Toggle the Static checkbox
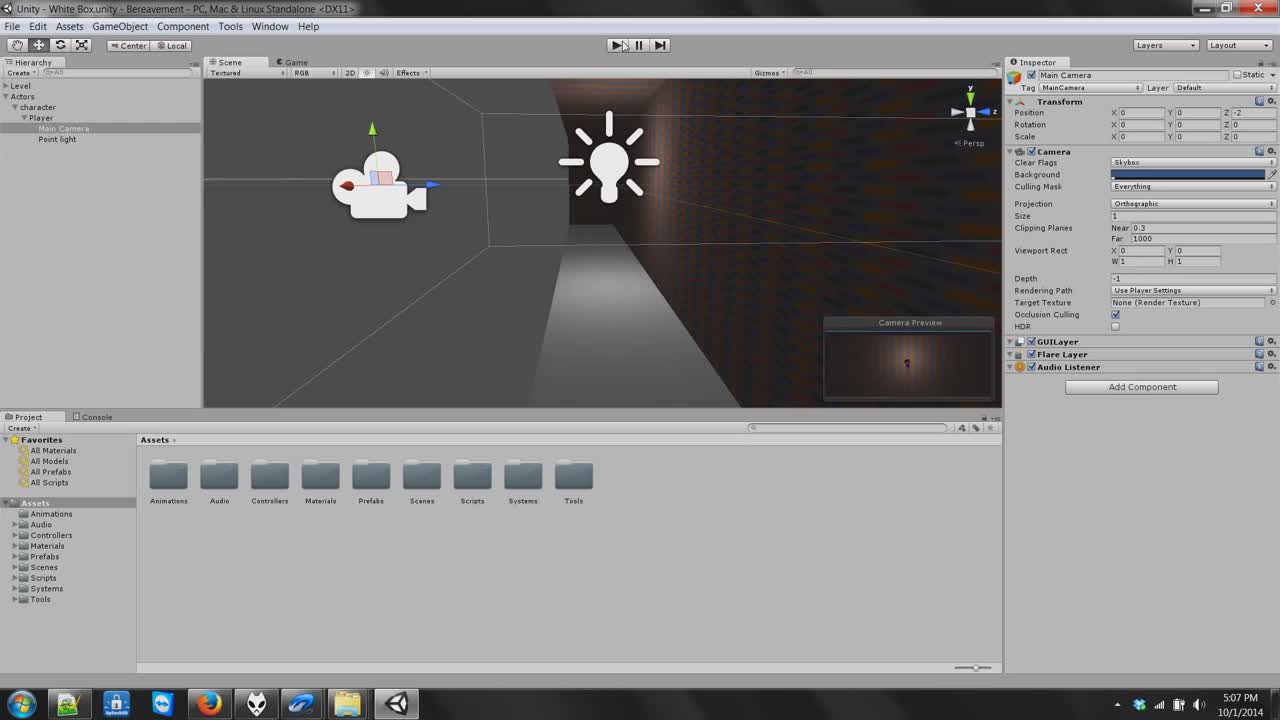Image resolution: width=1280 pixels, height=720 pixels. [x=1237, y=75]
